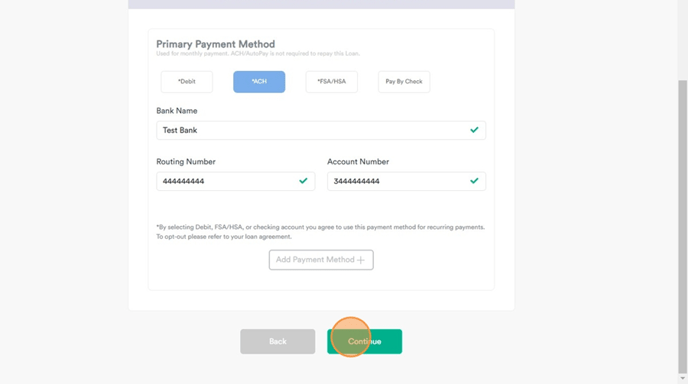
Task: Click the Primary Payment Method heading
Action: coord(215,44)
